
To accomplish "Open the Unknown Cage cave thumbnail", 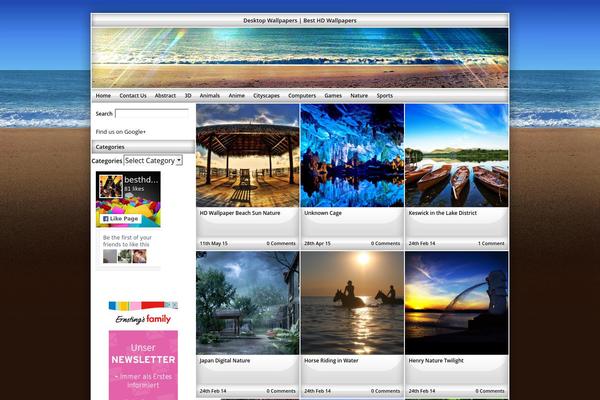I will coord(352,155).
